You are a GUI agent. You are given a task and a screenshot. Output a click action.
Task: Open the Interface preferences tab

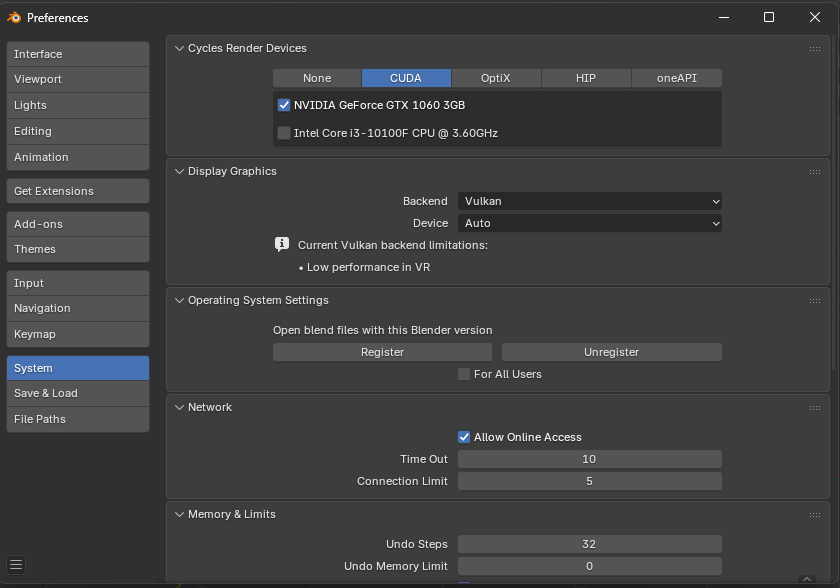coord(78,54)
